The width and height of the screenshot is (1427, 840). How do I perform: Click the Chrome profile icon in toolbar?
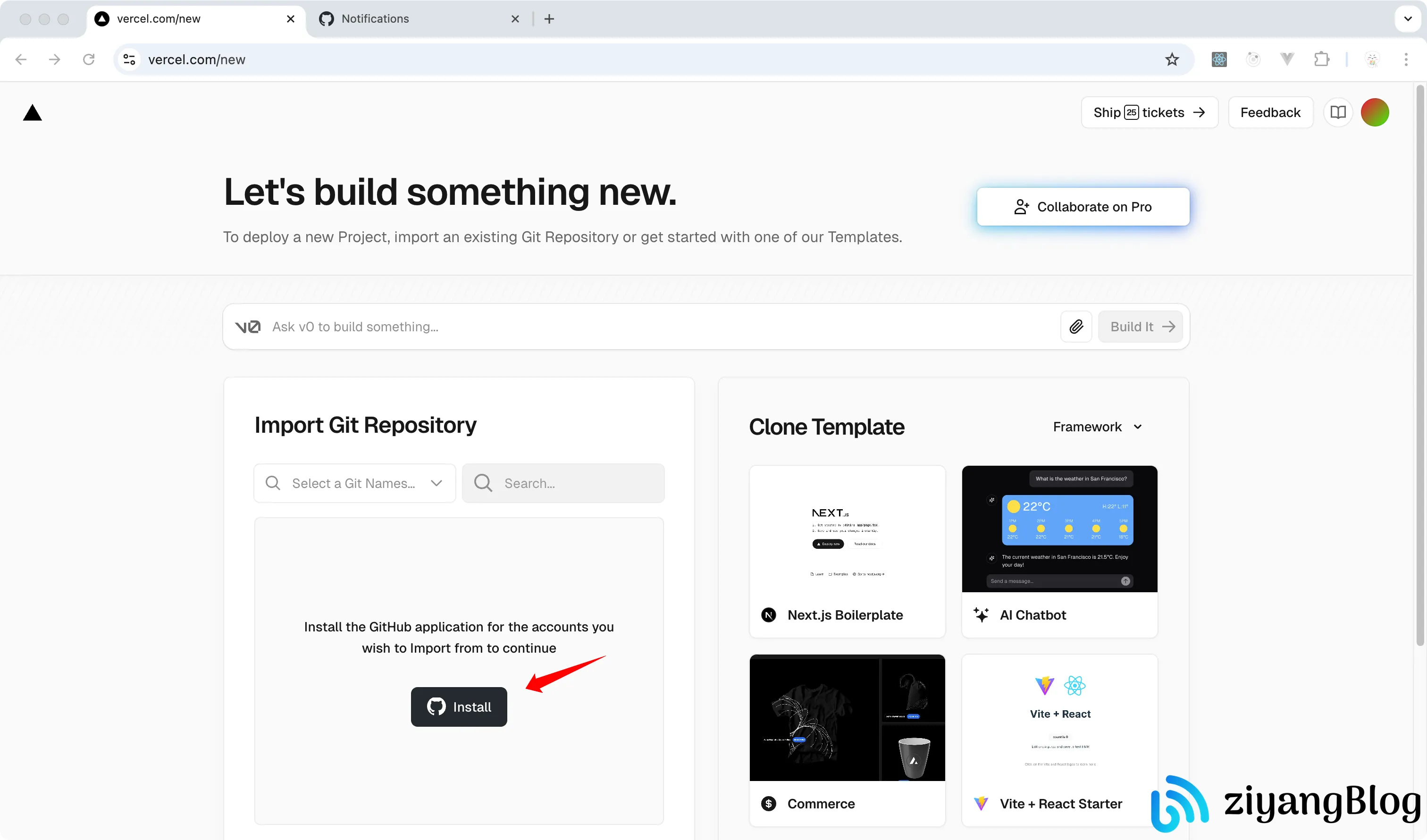[1372, 59]
